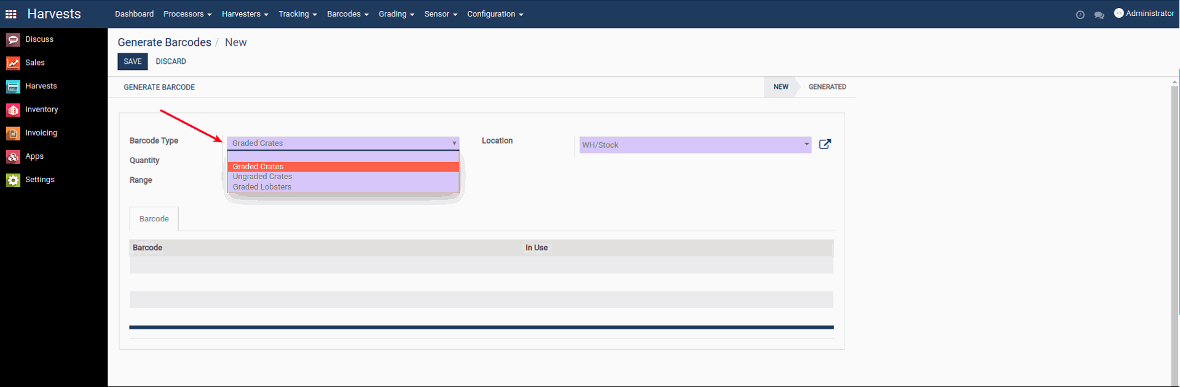Click the Location field label
Image resolution: width=1180 pixels, height=387 pixels.
497,141
